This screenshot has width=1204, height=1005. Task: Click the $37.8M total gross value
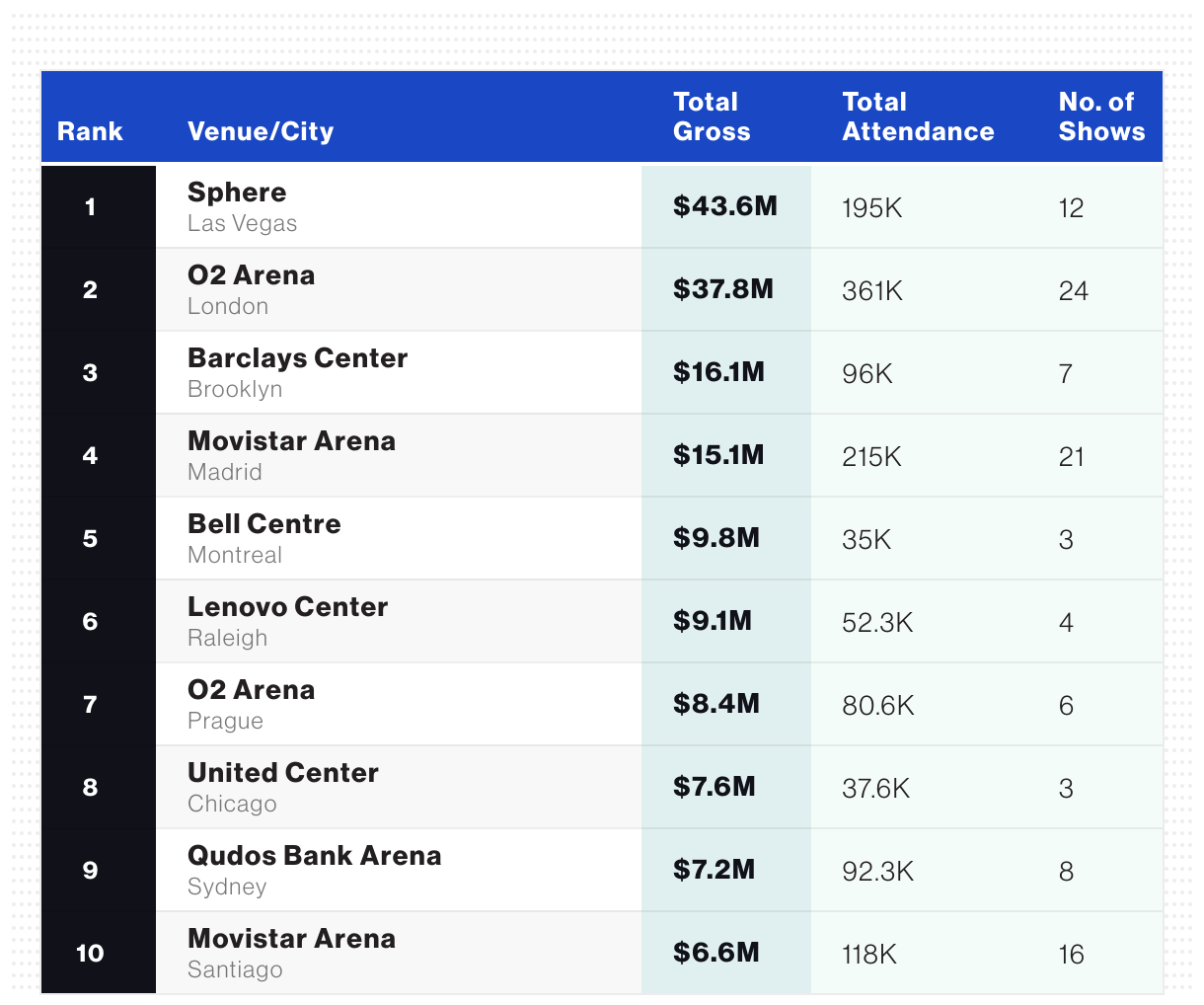pyautogui.click(x=723, y=289)
